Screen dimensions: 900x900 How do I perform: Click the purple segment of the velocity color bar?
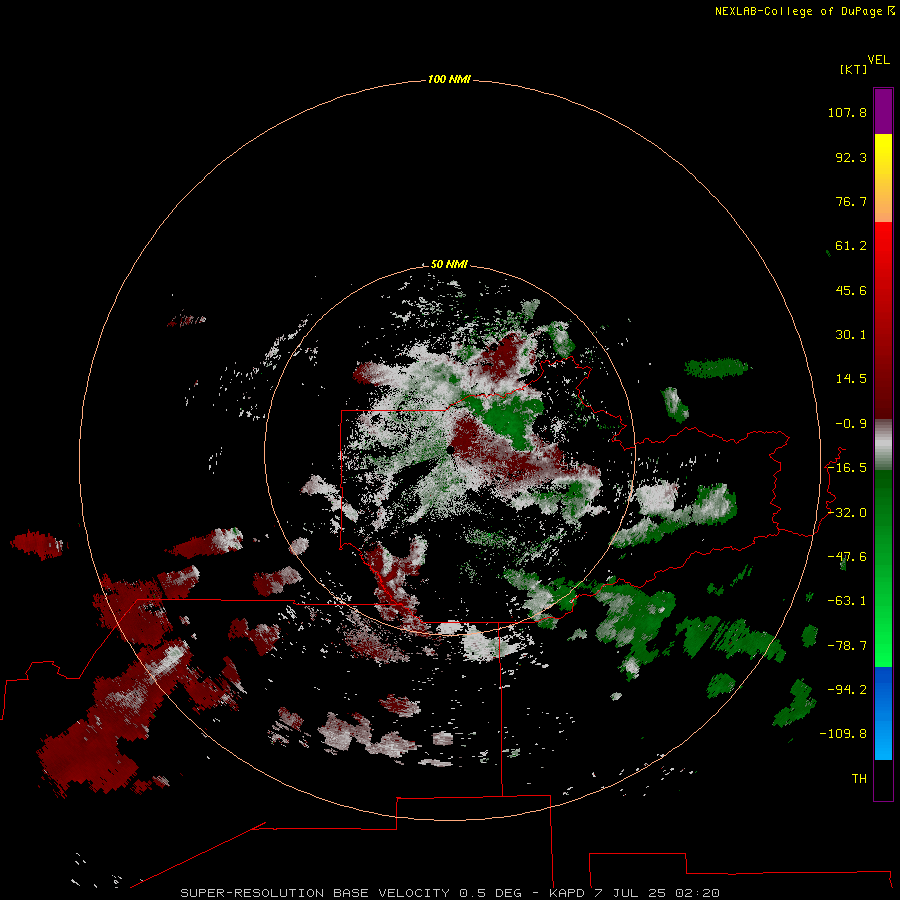pyautogui.click(x=883, y=111)
